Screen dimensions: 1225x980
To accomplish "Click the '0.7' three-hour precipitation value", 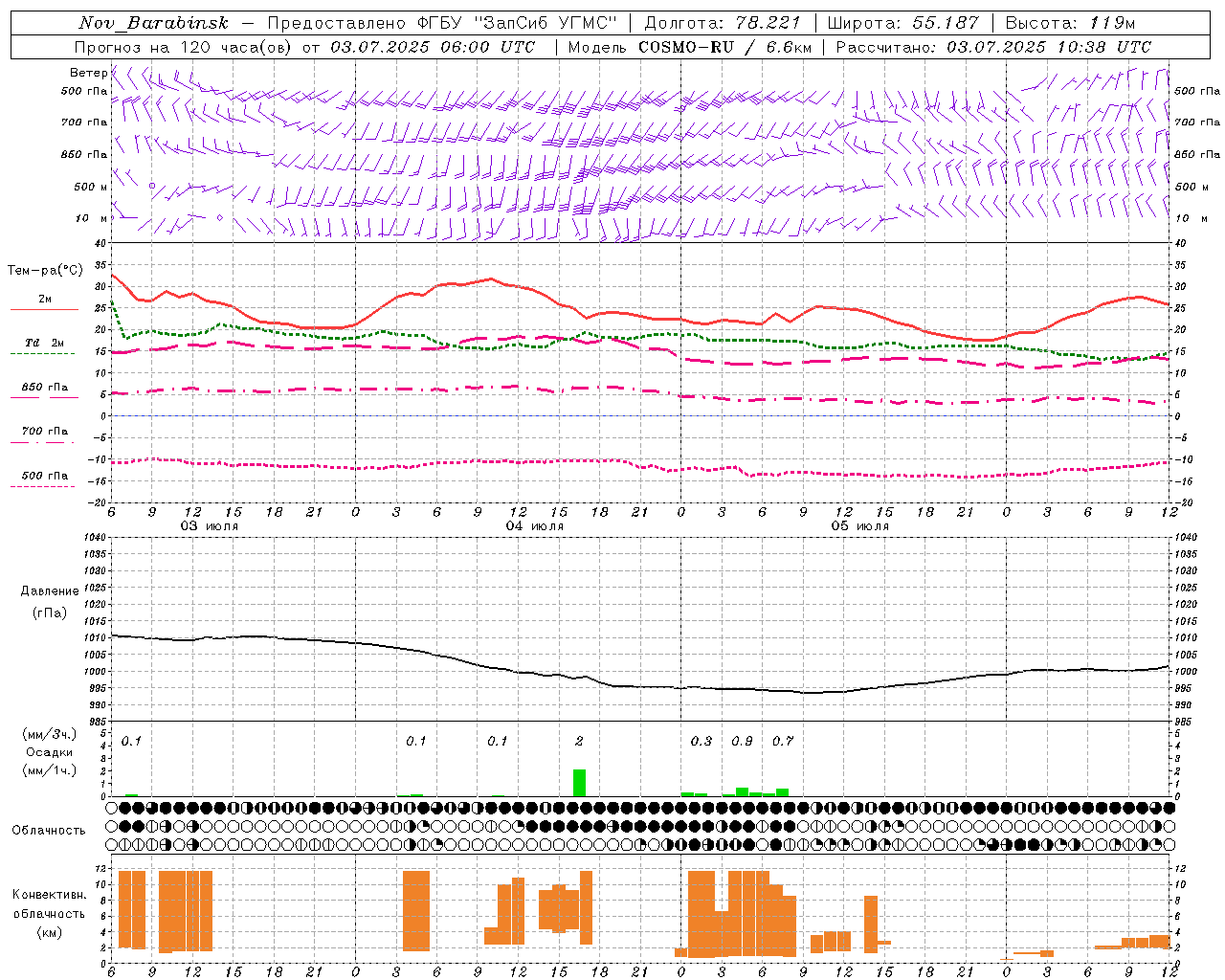I will tap(783, 742).
